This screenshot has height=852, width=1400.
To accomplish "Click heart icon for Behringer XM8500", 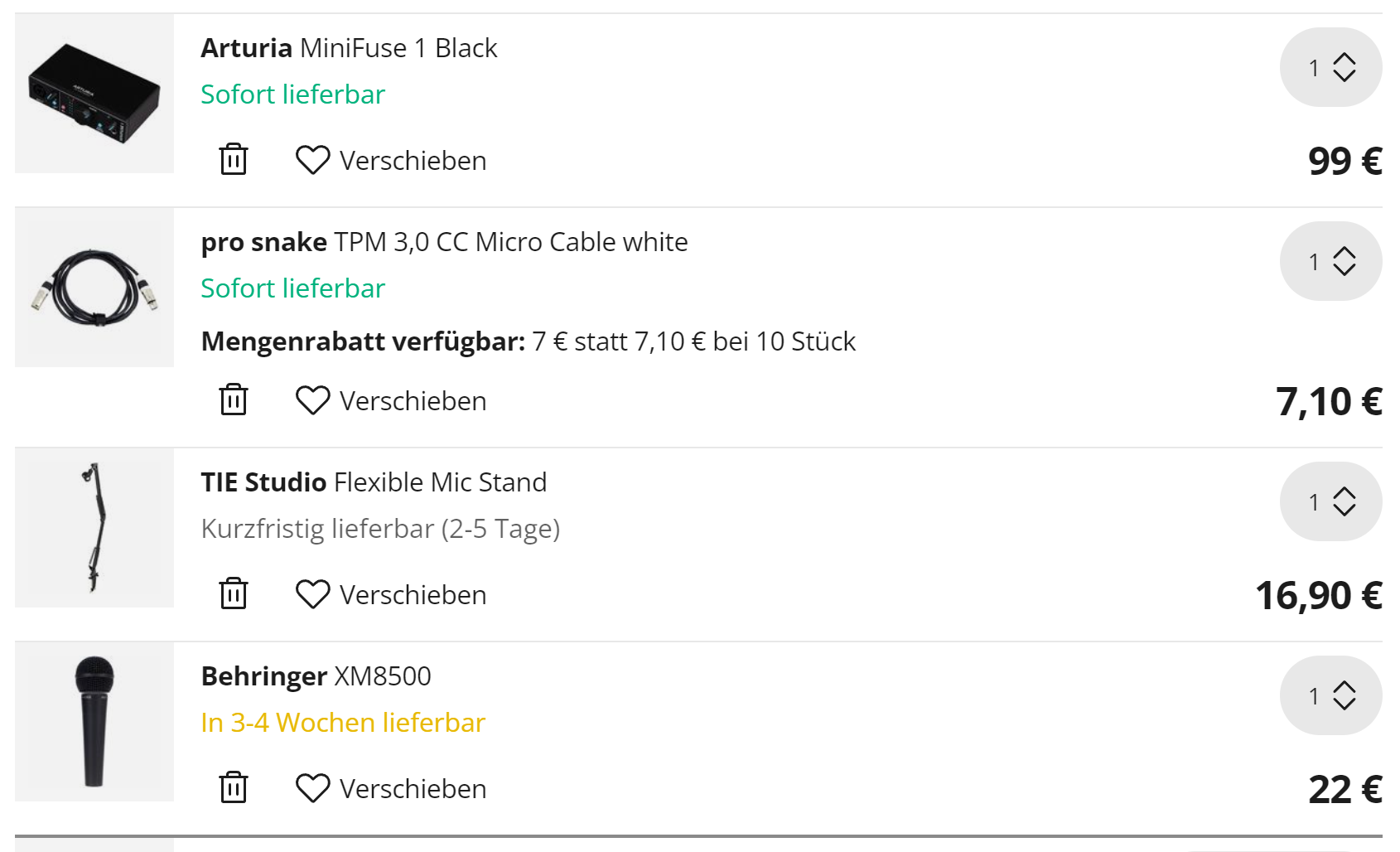I will [313, 788].
